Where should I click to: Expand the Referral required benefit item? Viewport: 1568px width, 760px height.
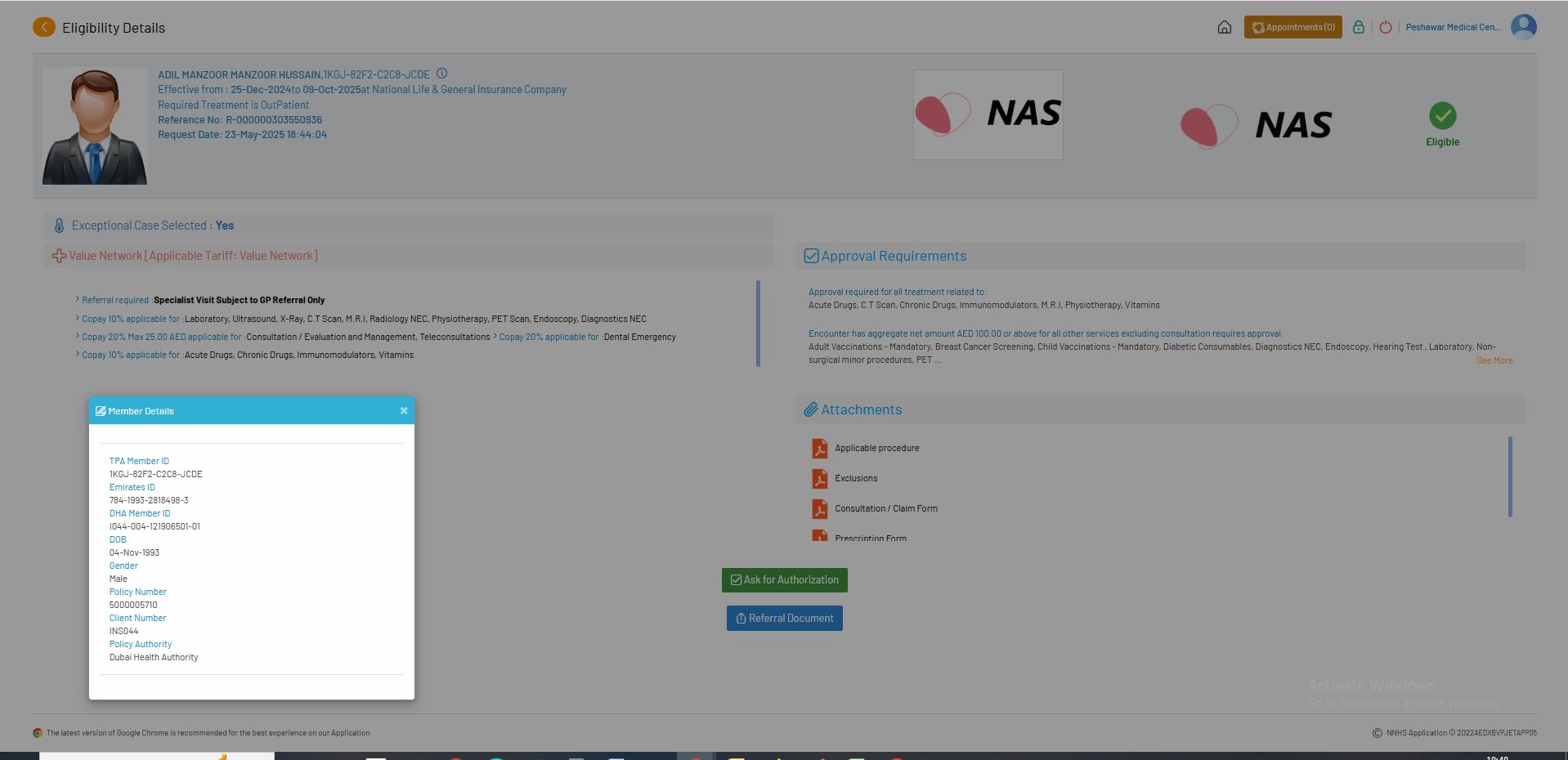(x=114, y=300)
